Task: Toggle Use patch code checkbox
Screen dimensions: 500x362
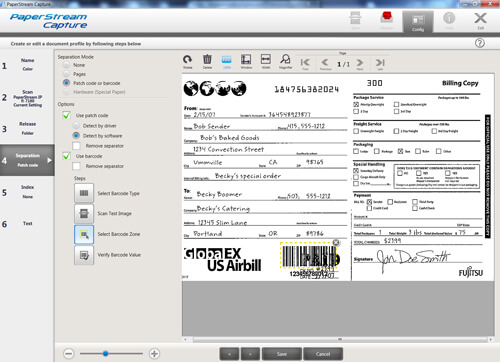Action: click(66, 115)
